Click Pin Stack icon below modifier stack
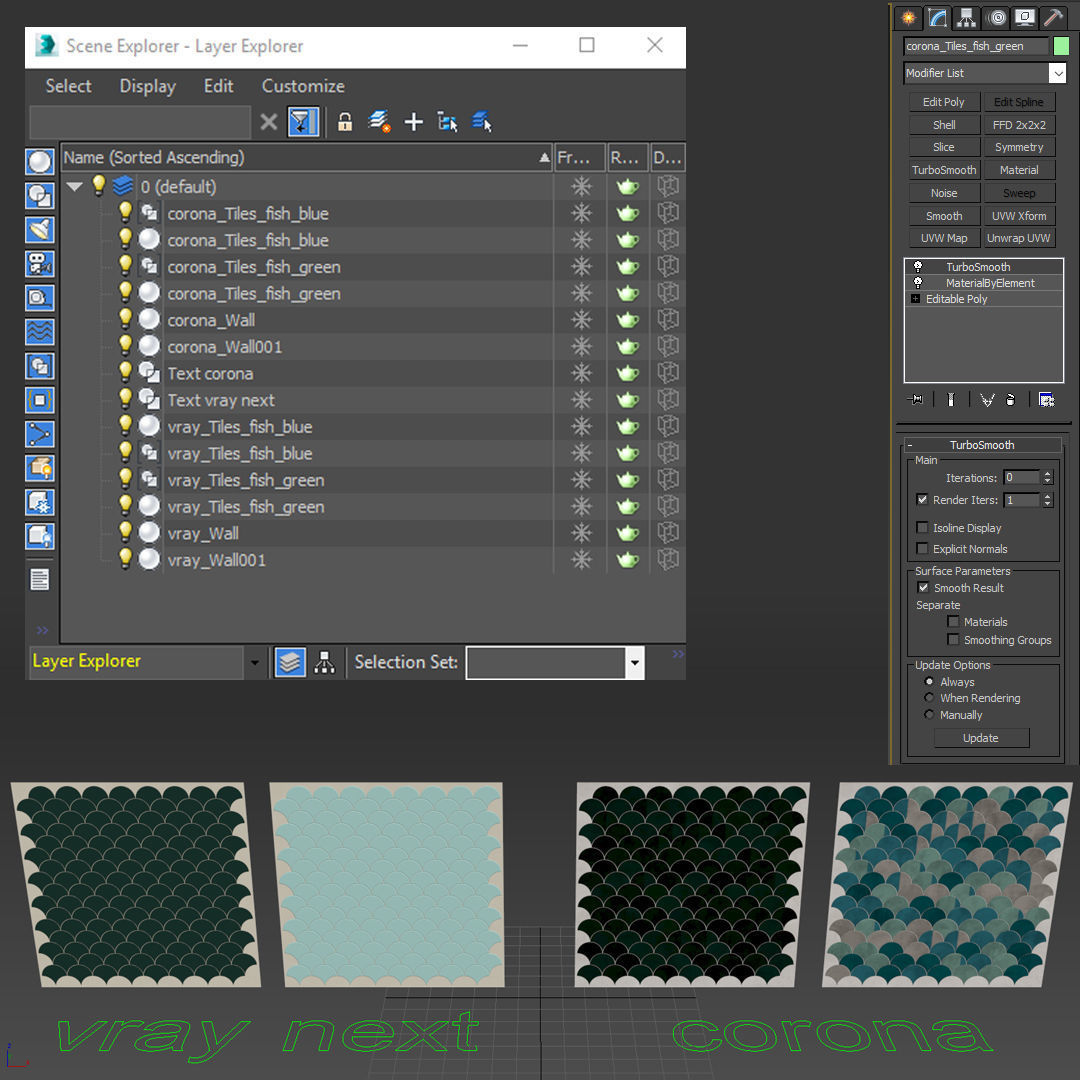Screen dimensions: 1080x1080 916,399
